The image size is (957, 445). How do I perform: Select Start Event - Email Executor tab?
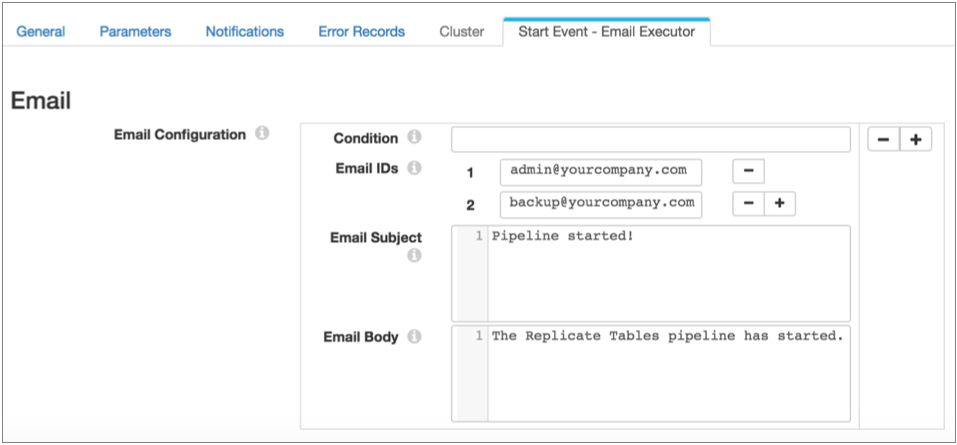(x=606, y=31)
